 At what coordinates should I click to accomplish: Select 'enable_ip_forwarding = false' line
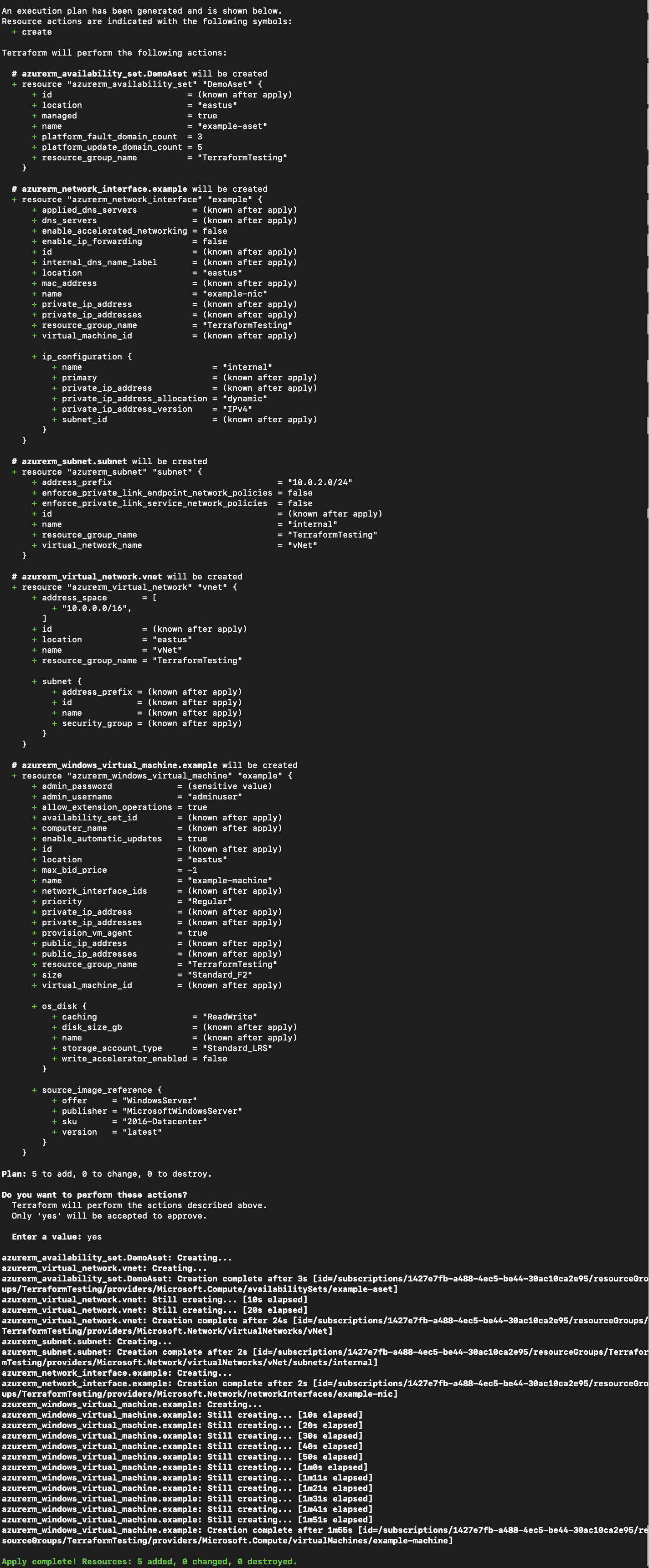[129, 241]
